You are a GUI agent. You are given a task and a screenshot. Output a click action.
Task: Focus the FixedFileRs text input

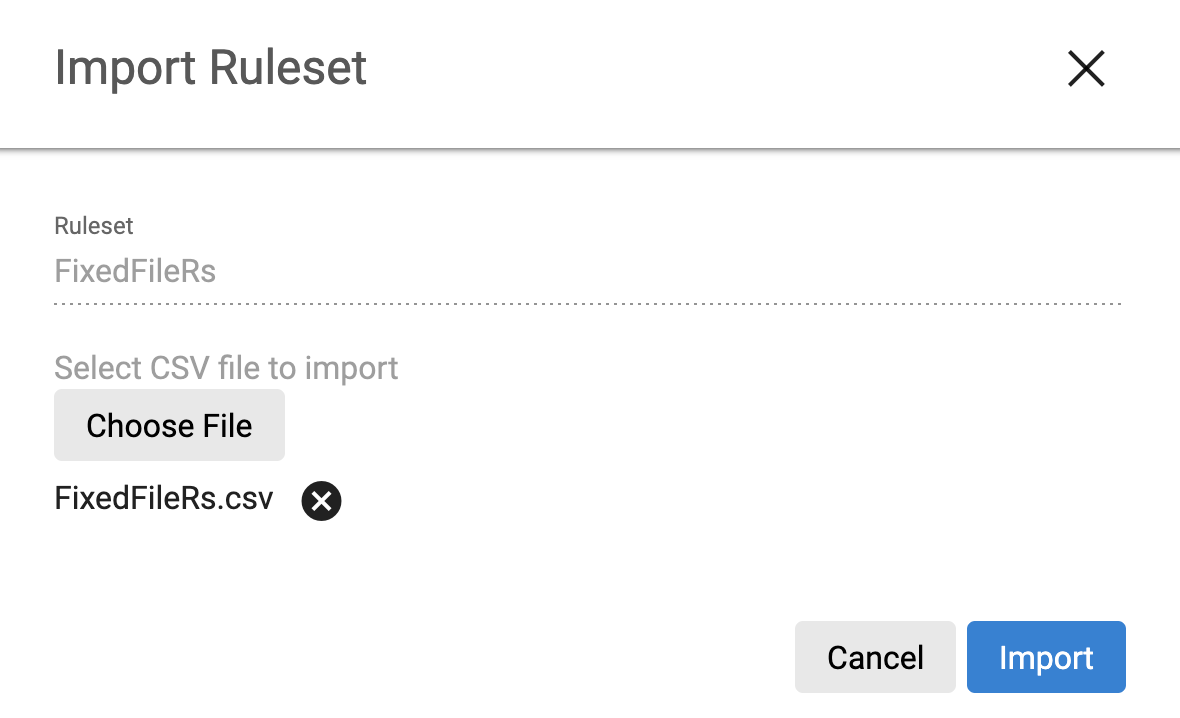click(587, 272)
